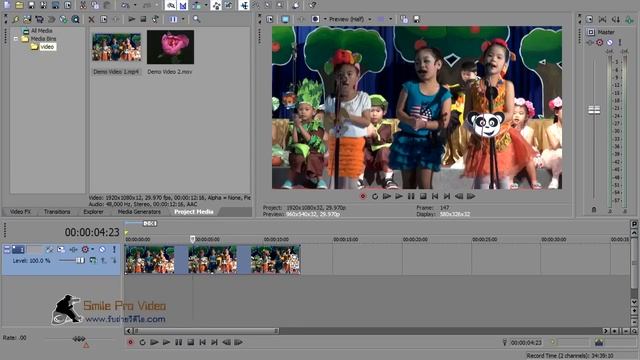This screenshot has height=360, width=640.
Task: Click Stop Preview icon in Project Media toolbar
Action: (143, 19)
